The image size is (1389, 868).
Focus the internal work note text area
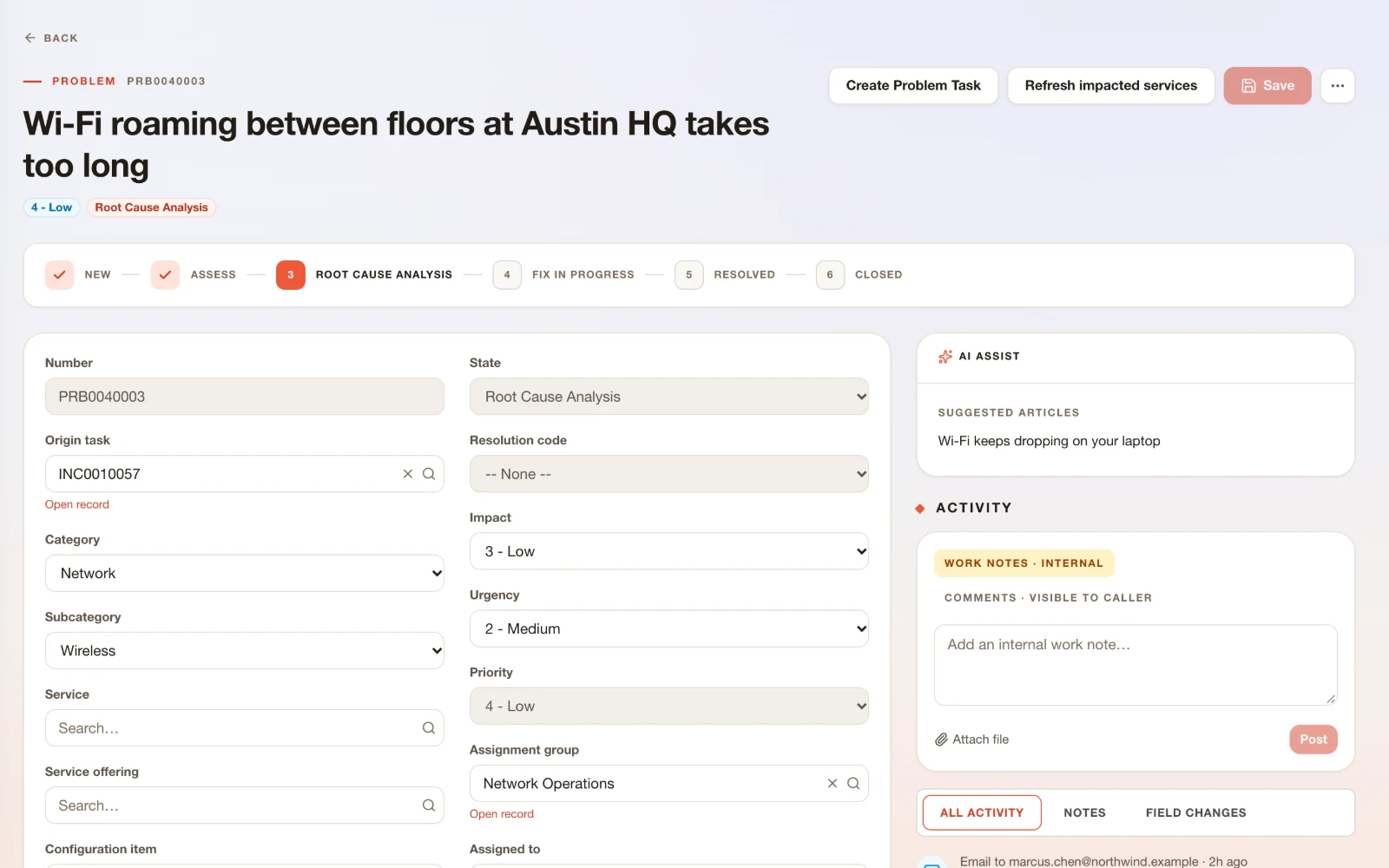tap(1136, 665)
